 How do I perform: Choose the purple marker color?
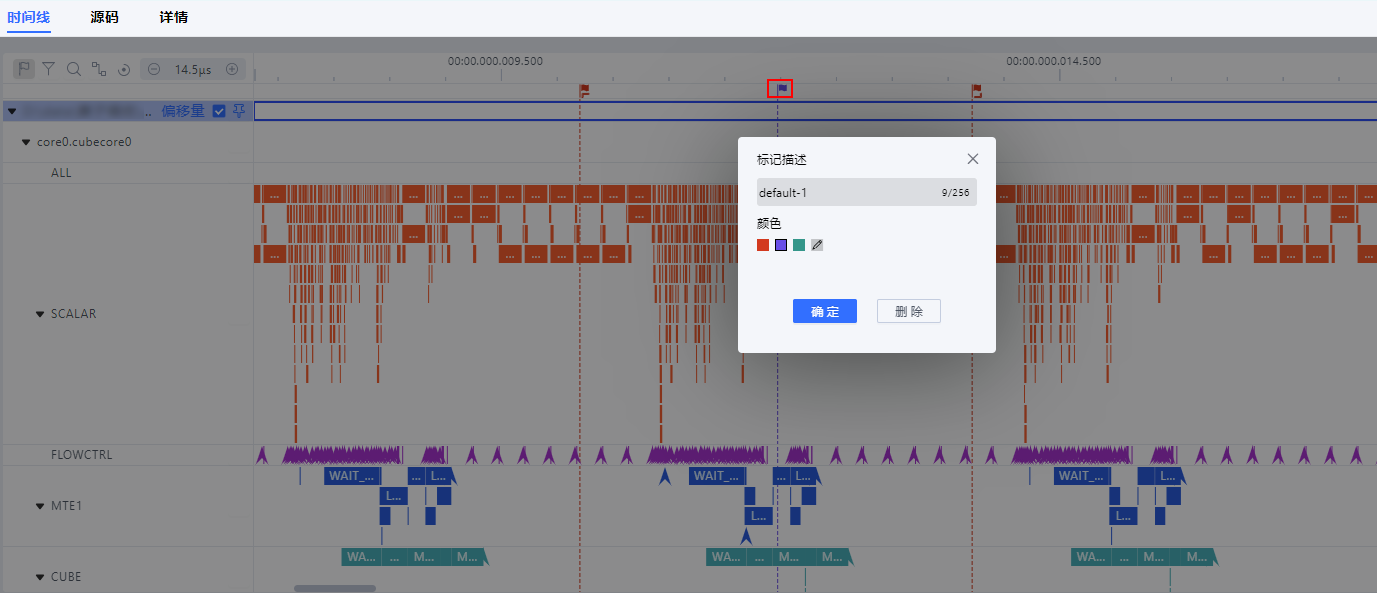point(781,245)
